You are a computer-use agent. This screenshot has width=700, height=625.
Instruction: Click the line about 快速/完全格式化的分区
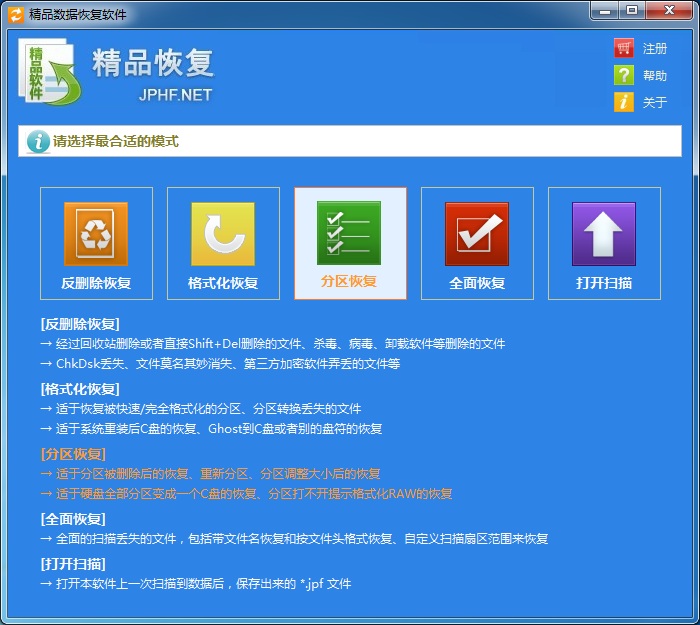[x=201, y=408]
